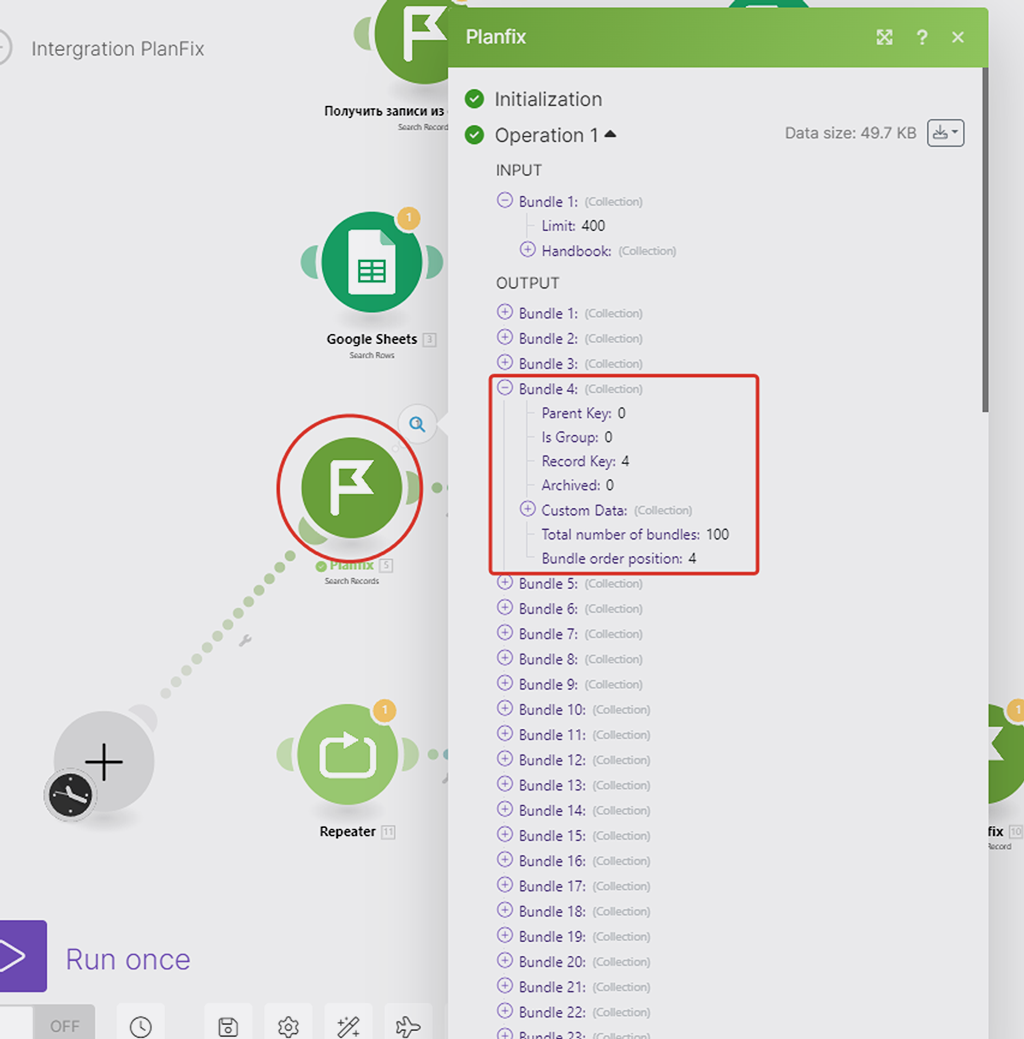Expand Planfix panel to full screen
Image resolution: width=1024 pixels, height=1039 pixels.
pyautogui.click(x=884, y=37)
